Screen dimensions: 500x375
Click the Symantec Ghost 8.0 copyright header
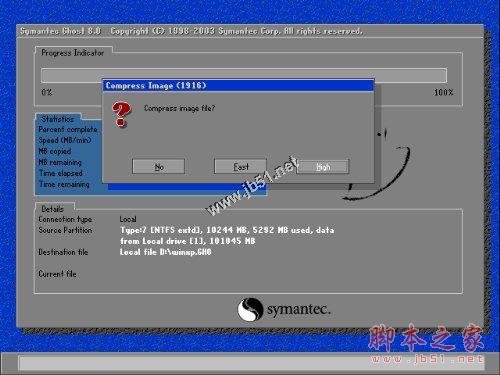(191, 31)
